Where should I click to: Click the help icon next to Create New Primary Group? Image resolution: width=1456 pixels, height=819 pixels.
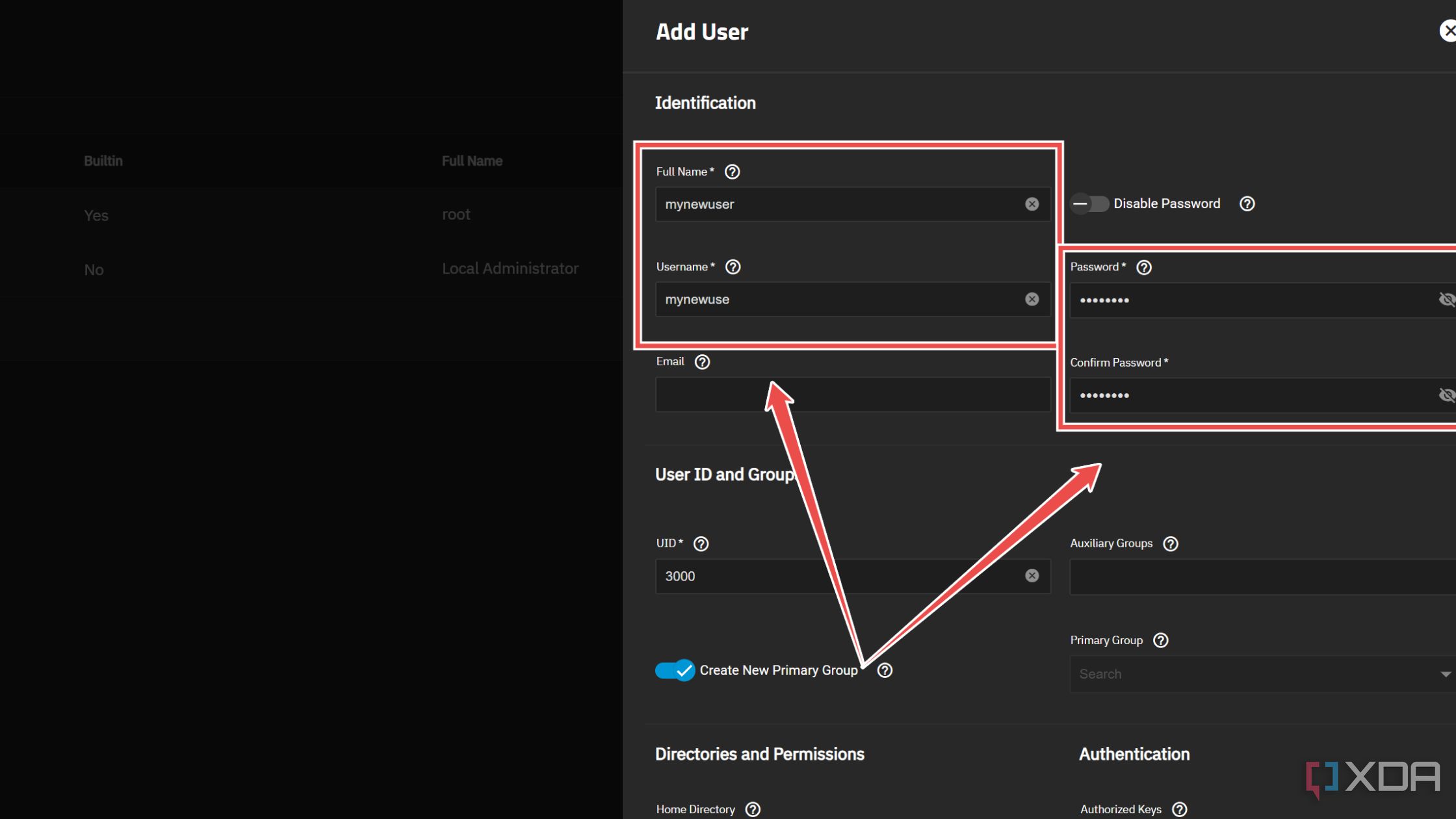883,670
